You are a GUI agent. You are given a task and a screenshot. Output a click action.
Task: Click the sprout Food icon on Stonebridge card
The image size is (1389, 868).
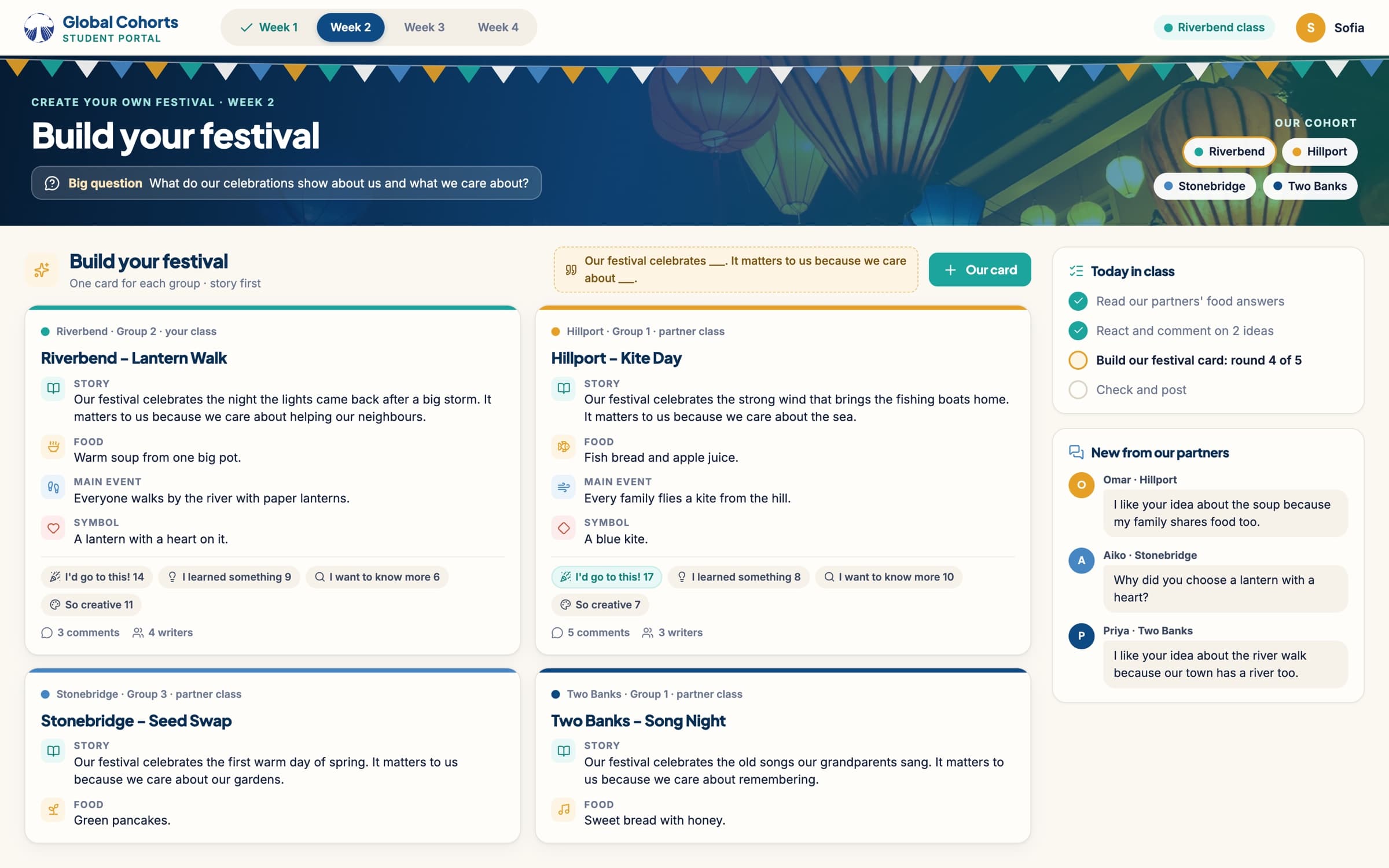(53, 809)
